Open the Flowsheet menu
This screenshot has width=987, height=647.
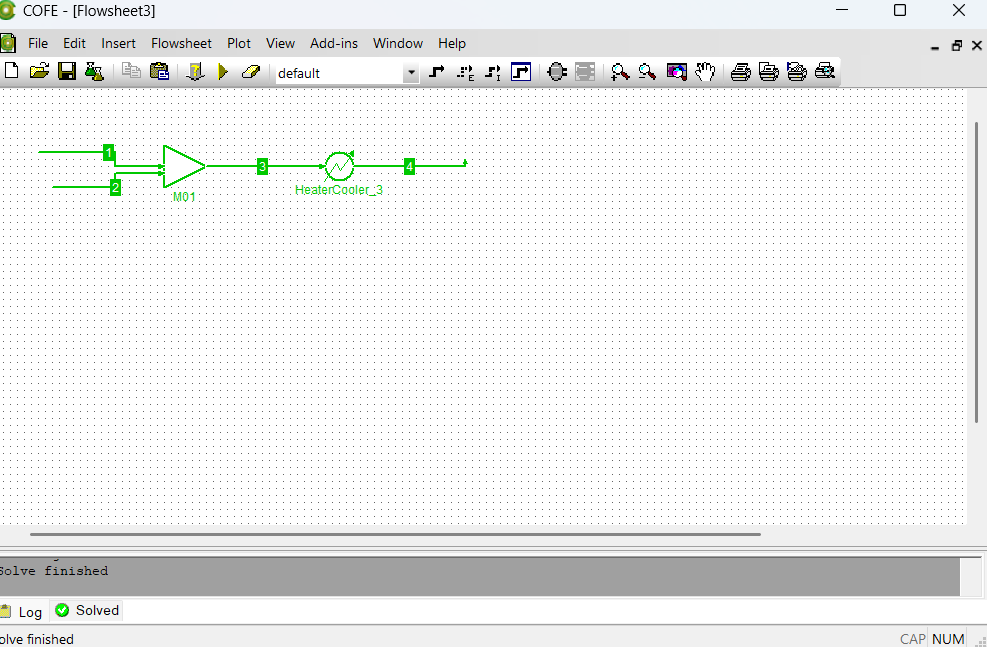(x=181, y=43)
